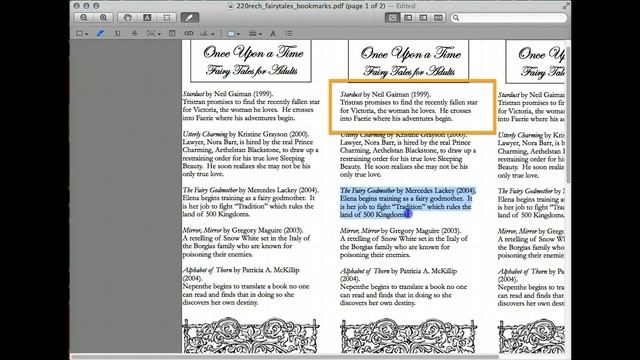Switch to Table of Contents view
The width and height of the screenshot is (640, 360).
pos(423,18)
